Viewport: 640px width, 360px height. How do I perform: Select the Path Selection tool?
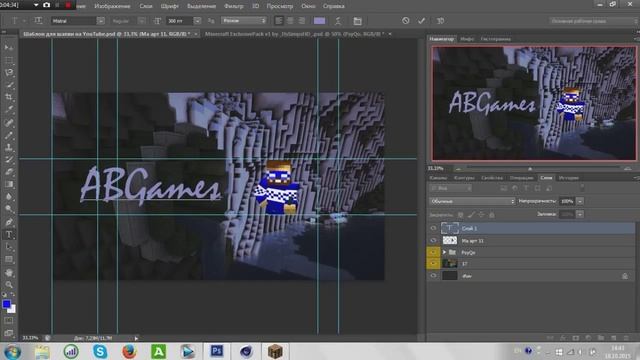(x=9, y=247)
